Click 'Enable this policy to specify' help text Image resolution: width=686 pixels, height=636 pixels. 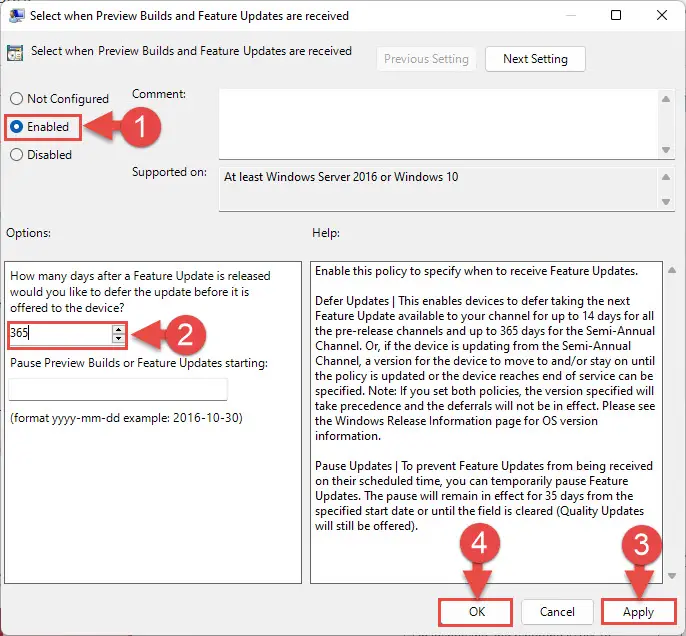476,271
